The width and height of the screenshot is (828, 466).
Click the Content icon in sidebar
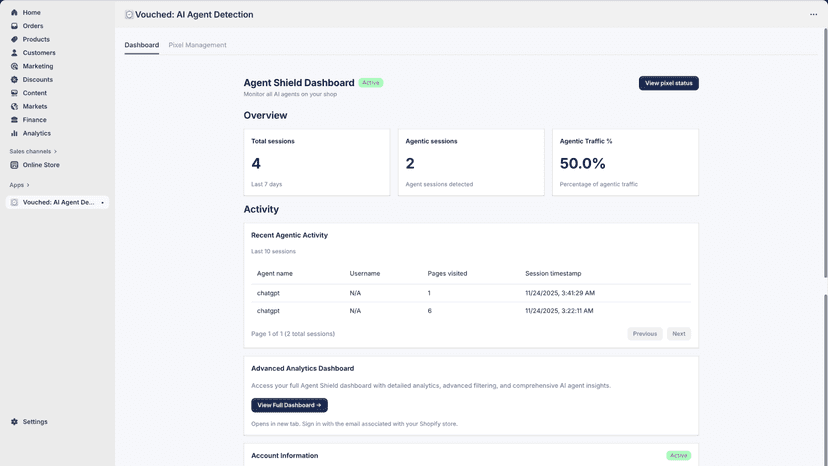click(x=14, y=93)
